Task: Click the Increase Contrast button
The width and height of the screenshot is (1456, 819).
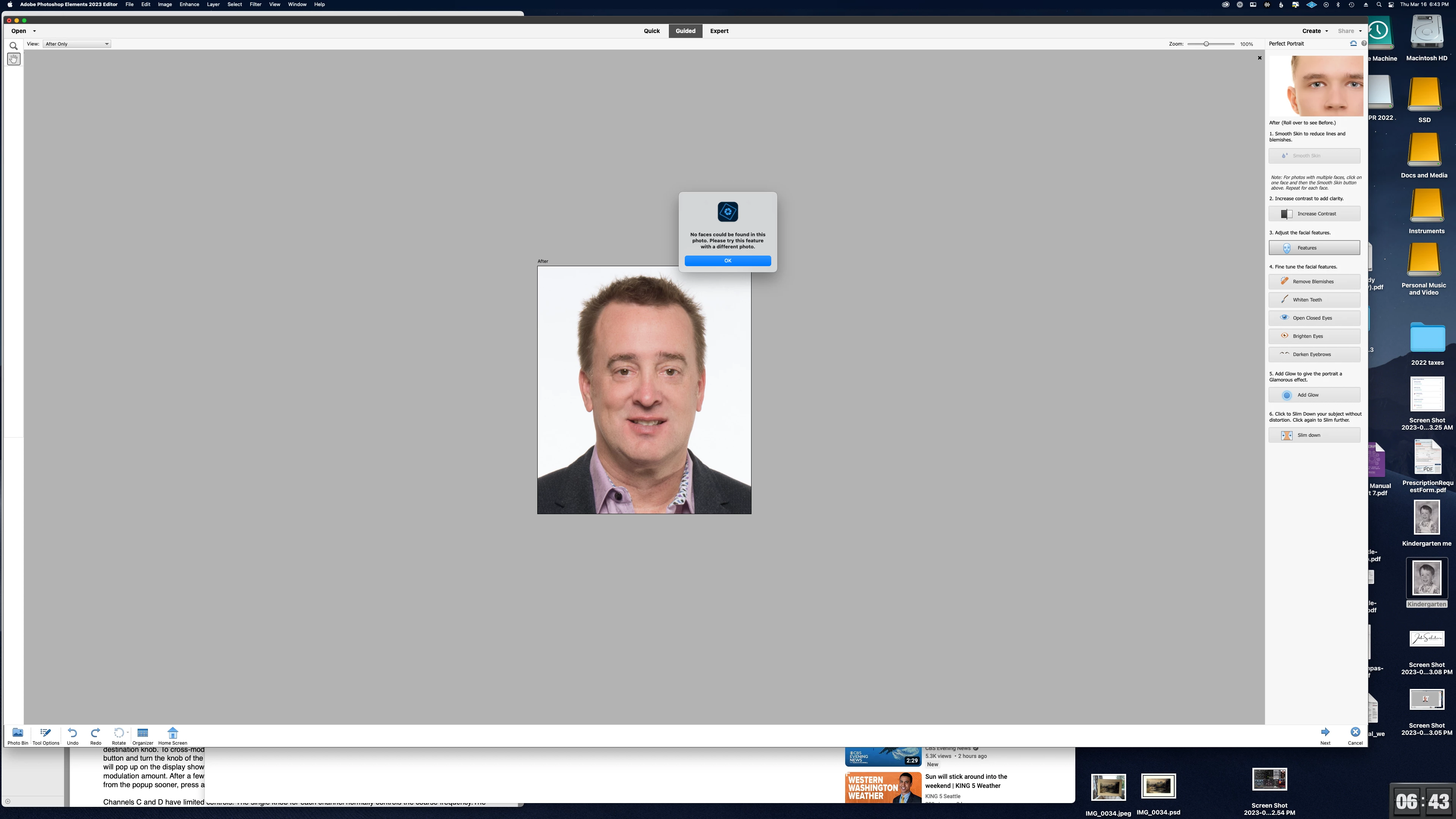Action: coord(1314,213)
